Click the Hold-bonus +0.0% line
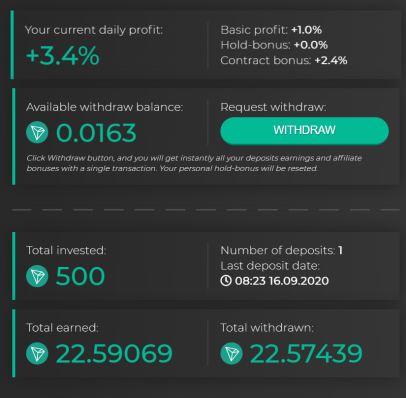The height and width of the screenshot is (398, 406). 274,45
